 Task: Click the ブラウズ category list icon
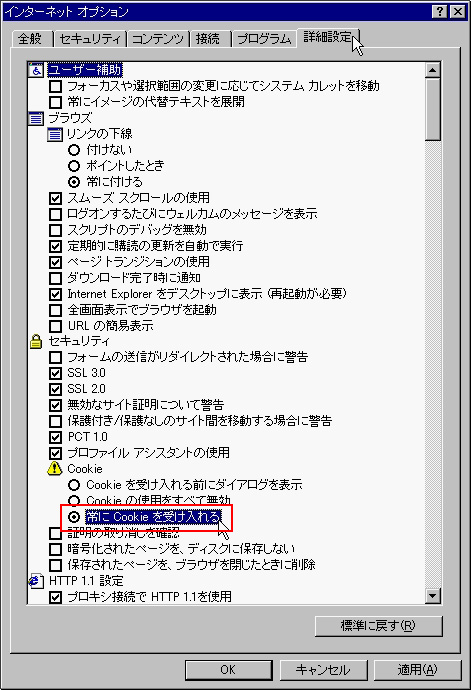point(36,118)
